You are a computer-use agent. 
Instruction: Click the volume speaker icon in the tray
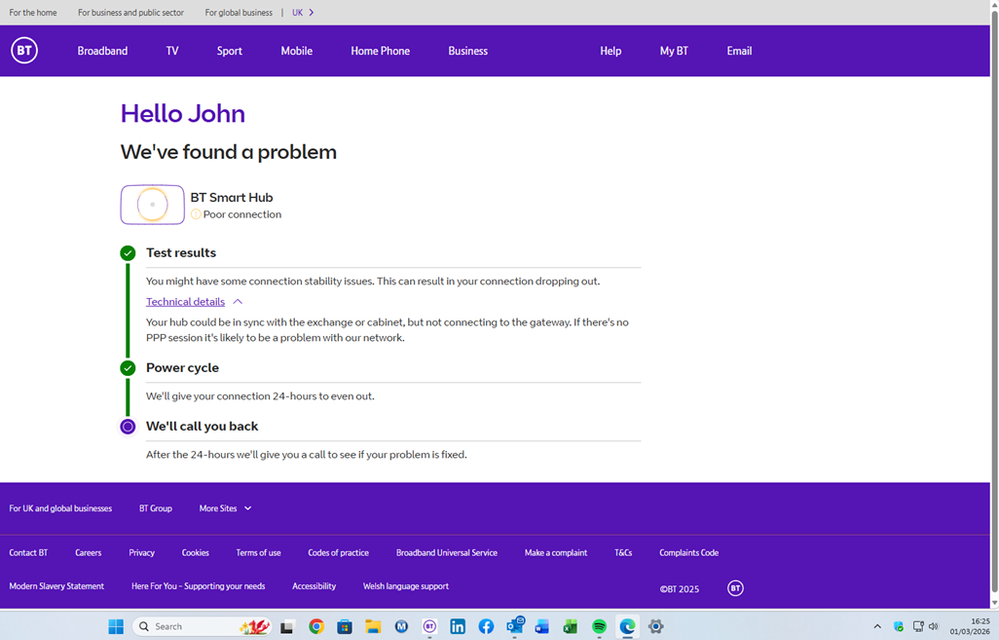coord(934,627)
